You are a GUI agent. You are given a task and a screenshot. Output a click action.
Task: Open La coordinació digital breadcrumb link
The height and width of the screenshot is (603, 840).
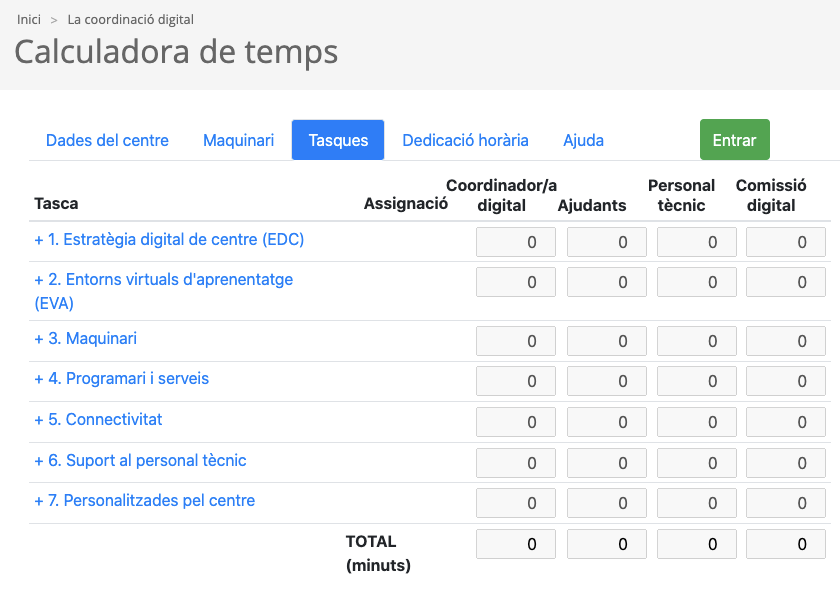click(x=129, y=19)
